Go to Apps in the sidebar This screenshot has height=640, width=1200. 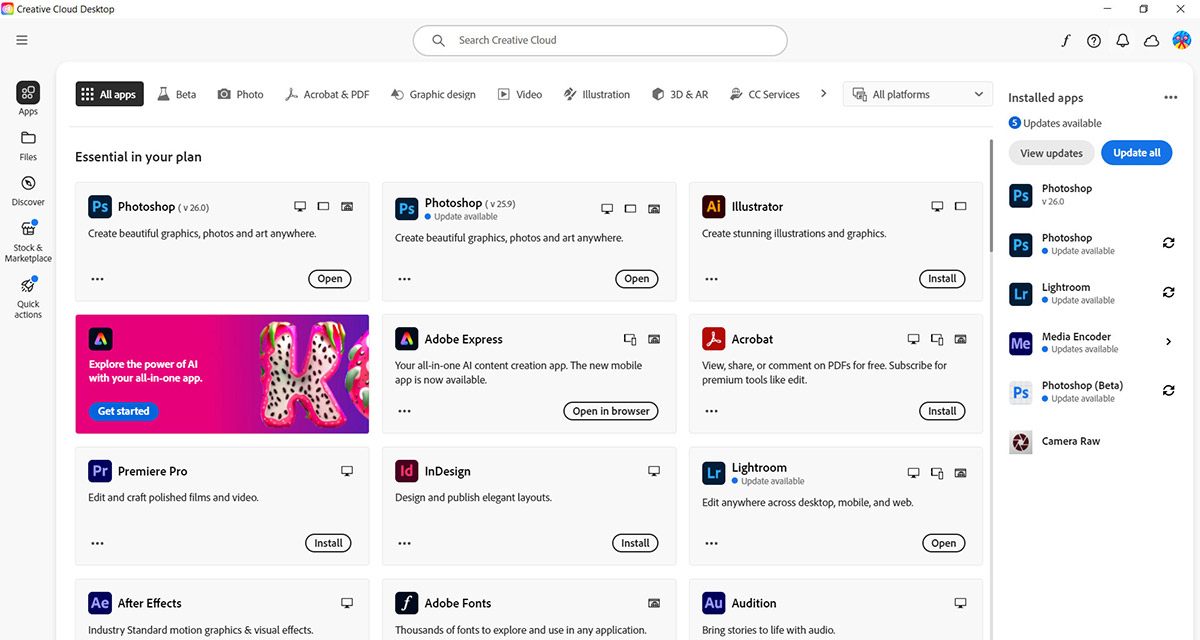tap(28, 99)
